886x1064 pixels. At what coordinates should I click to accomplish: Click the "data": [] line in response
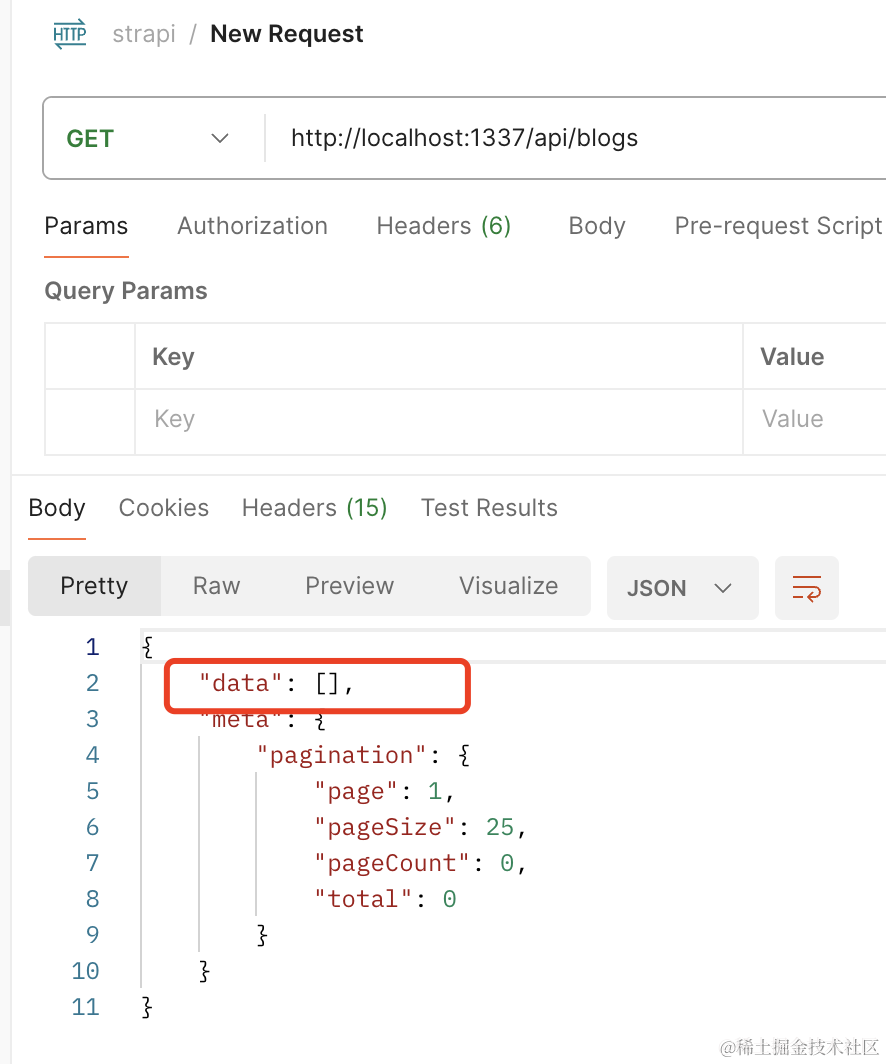tap(276, 683)
